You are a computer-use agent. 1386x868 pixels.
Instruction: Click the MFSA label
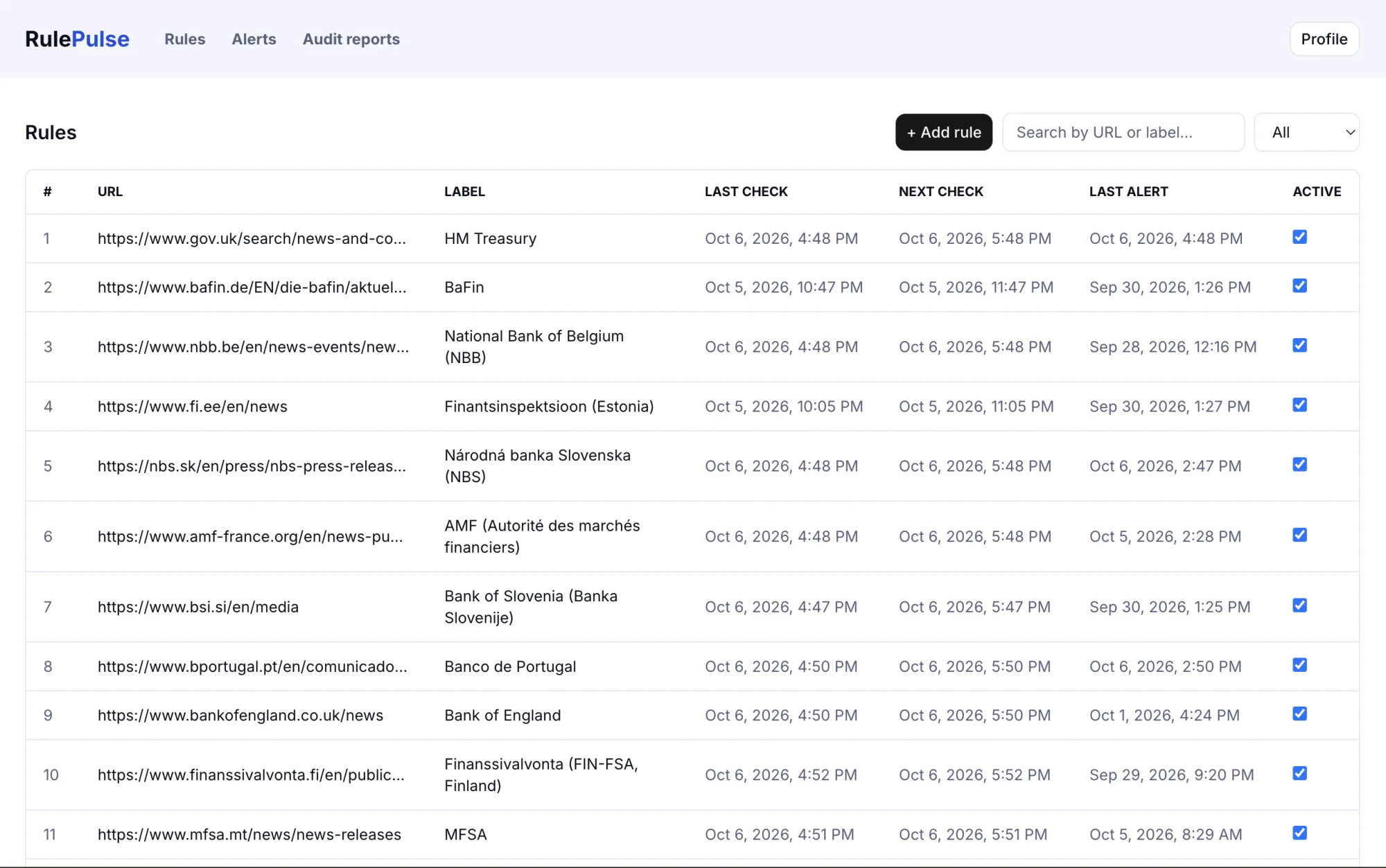[466, 834]
